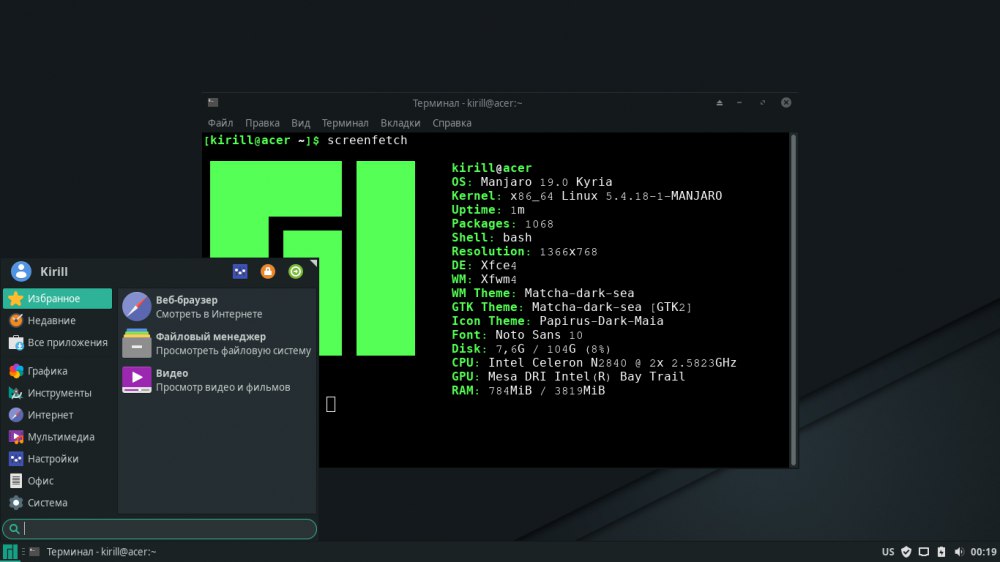Launch the Видео player entry
Image resolution: width=1000 pixels, height=562 pixels.
(x=217, y=380)
